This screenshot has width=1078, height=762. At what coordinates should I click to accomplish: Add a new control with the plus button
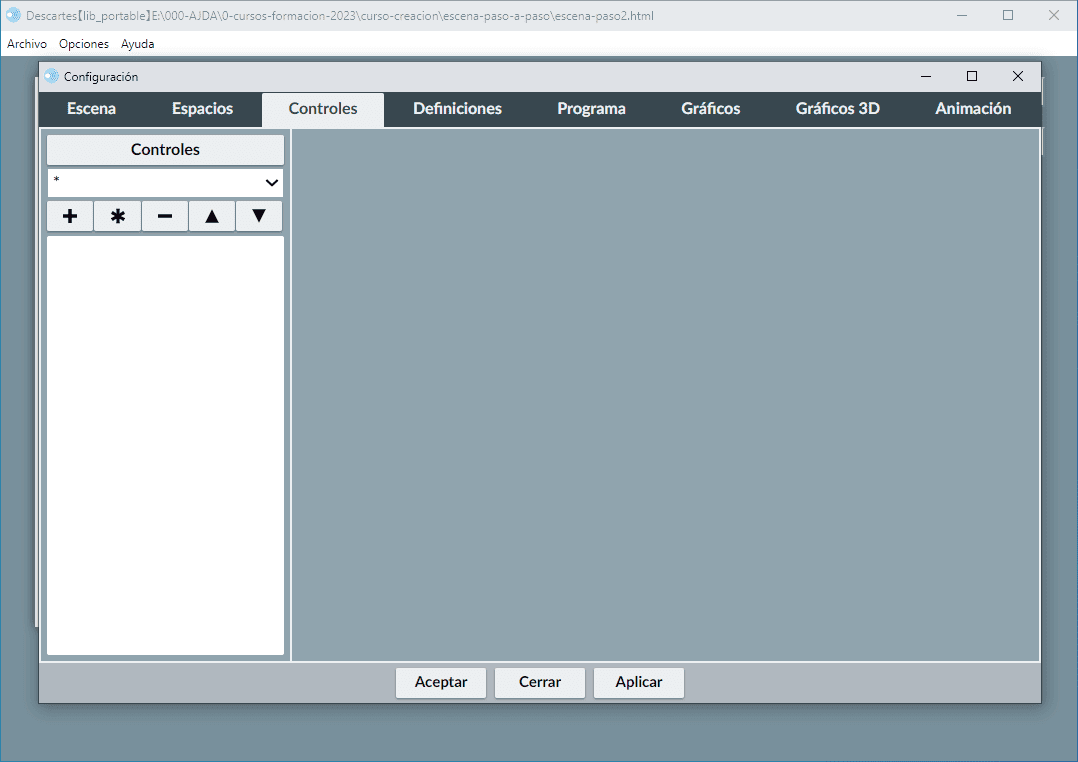(x=70, y=216)
